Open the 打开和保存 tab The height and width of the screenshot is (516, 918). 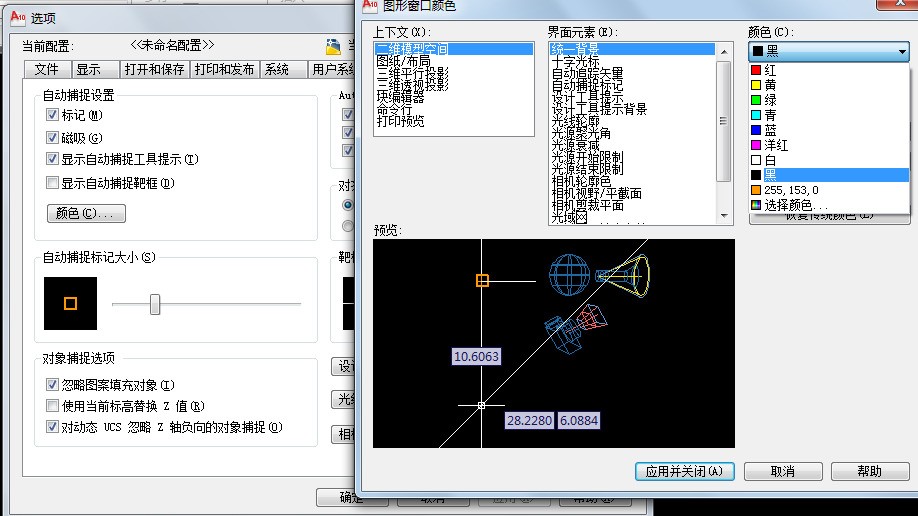click(155, 69)
